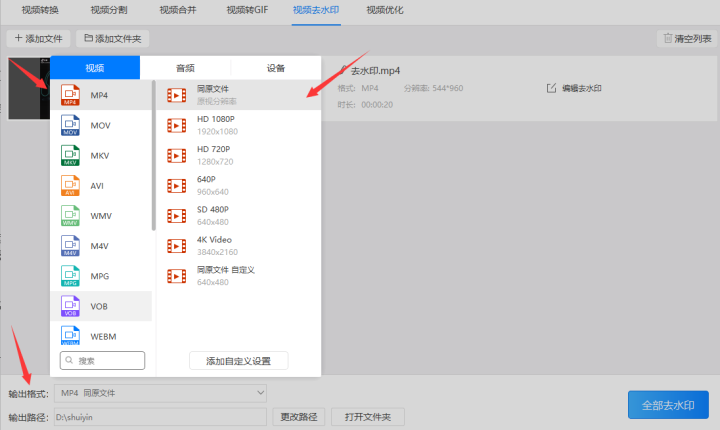This screenshot has width=720, height=430.
Task: Open the 编辑去水印 link
Action: (x=582, y=88)
